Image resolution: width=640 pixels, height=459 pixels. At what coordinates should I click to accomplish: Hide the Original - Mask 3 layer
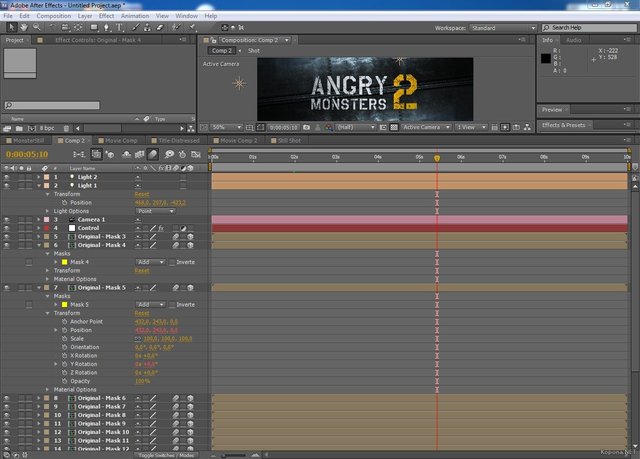pyautogui.click(x=7, y=237)
